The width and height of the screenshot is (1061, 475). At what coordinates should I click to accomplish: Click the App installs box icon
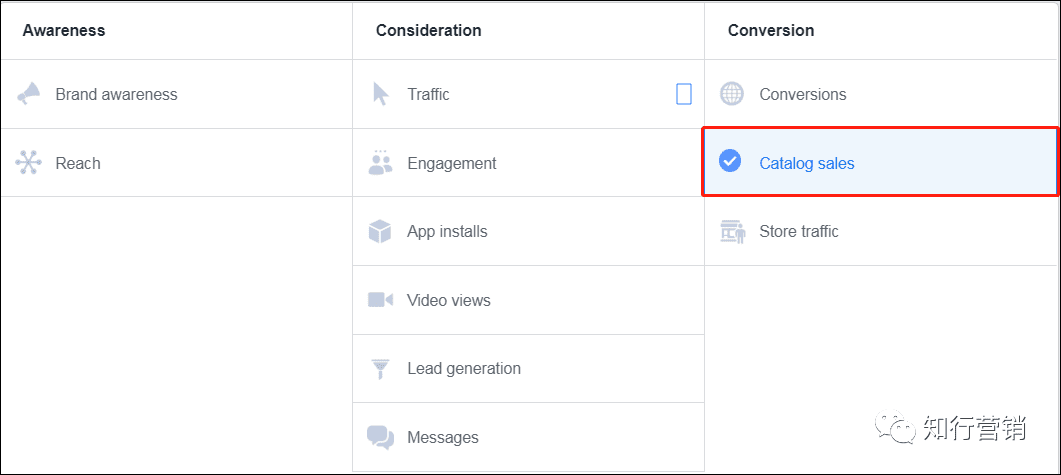(x=380, y=232)
